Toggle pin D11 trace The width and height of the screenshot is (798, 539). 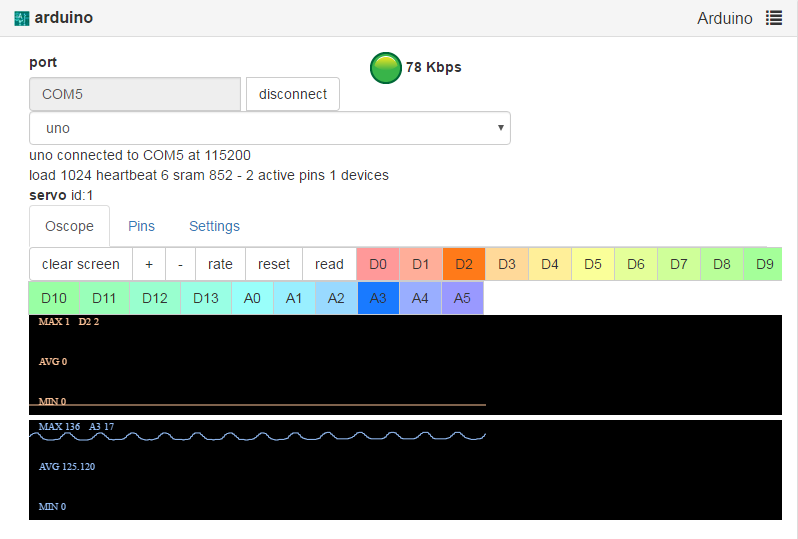pos(104,298)
